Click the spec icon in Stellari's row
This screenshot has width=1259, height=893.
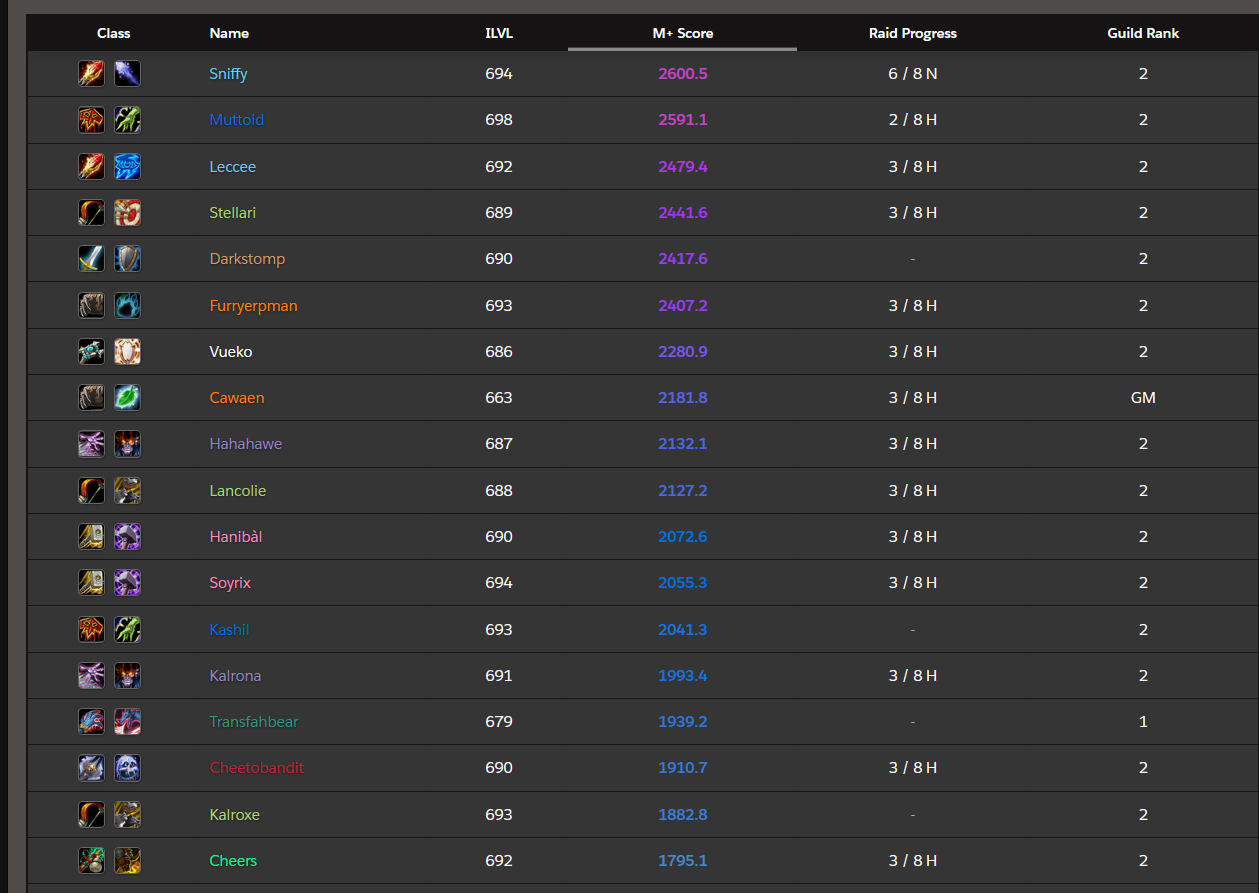pos(127,212)
